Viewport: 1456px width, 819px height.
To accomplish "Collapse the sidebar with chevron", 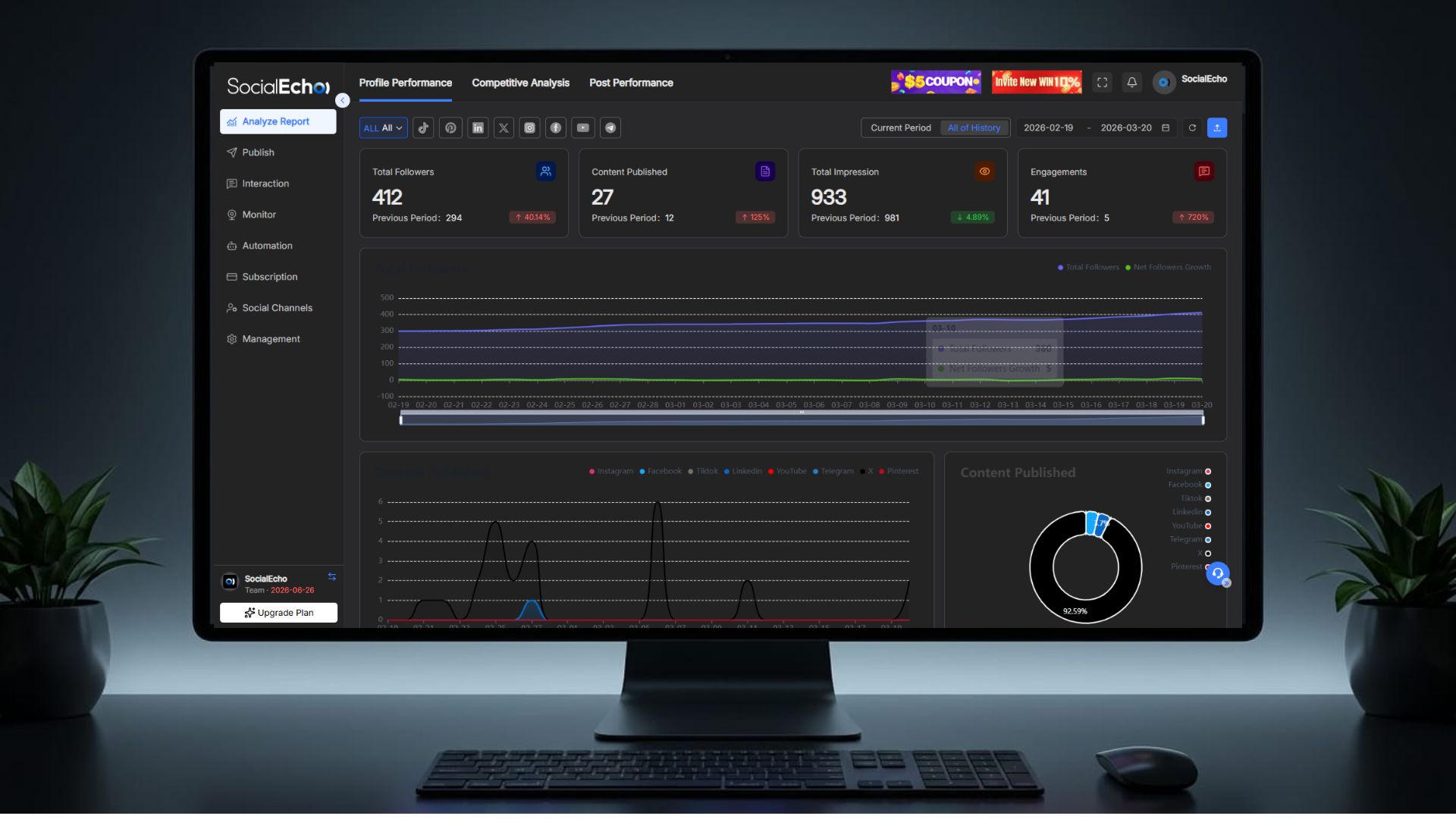I will [343, 101].
